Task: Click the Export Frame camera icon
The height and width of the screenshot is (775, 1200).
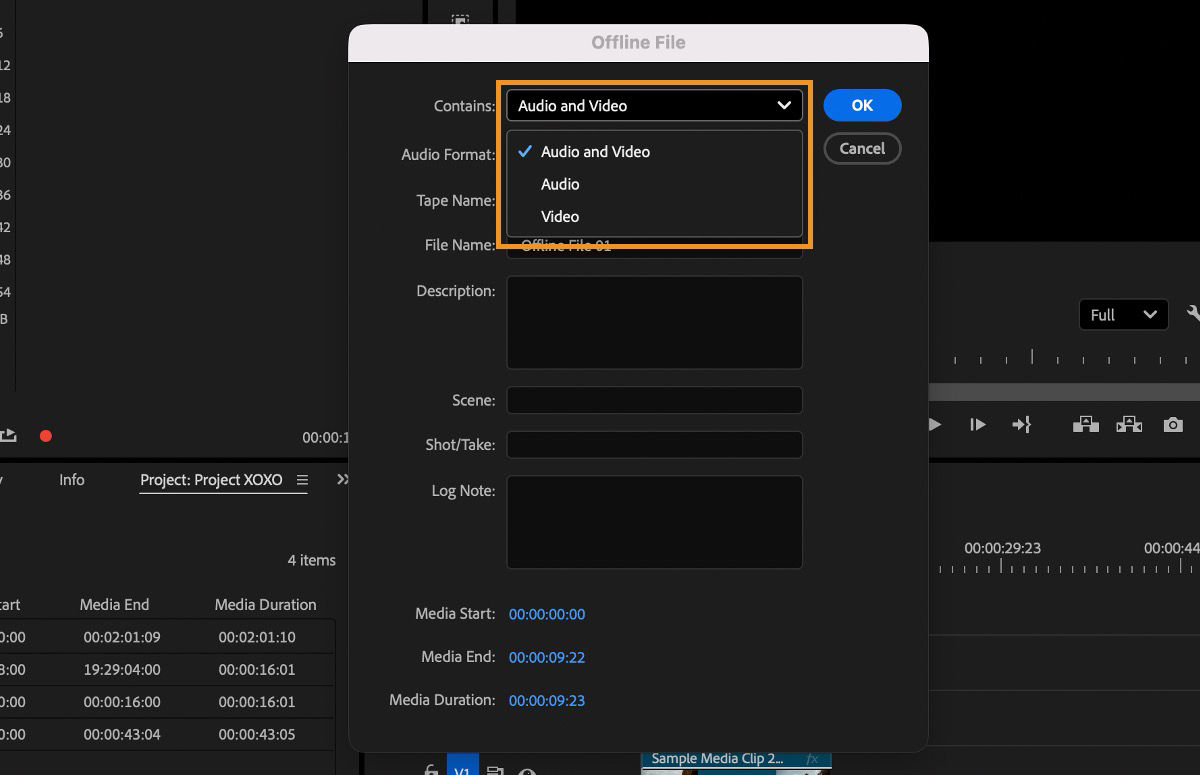Action: [1173, 424]
